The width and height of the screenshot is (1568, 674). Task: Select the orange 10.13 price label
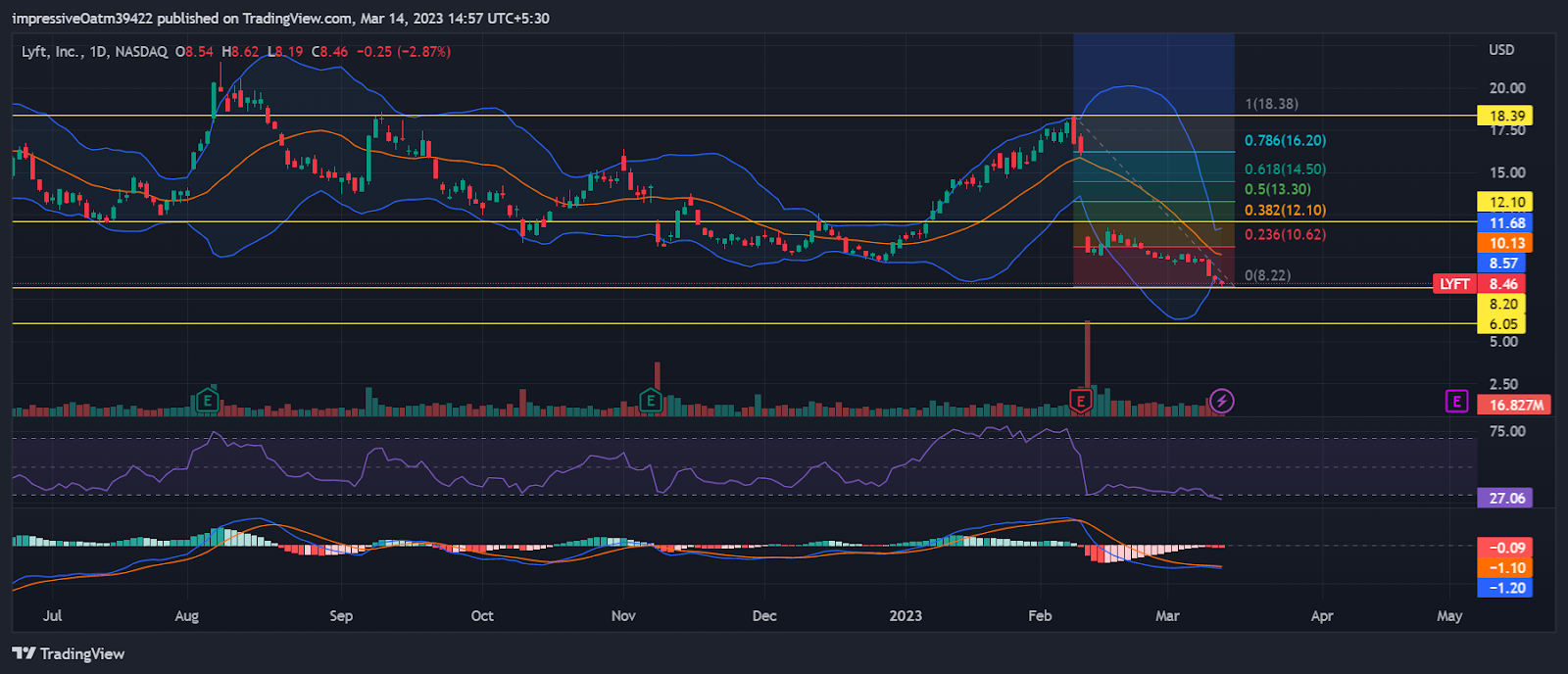[1507, 243]
